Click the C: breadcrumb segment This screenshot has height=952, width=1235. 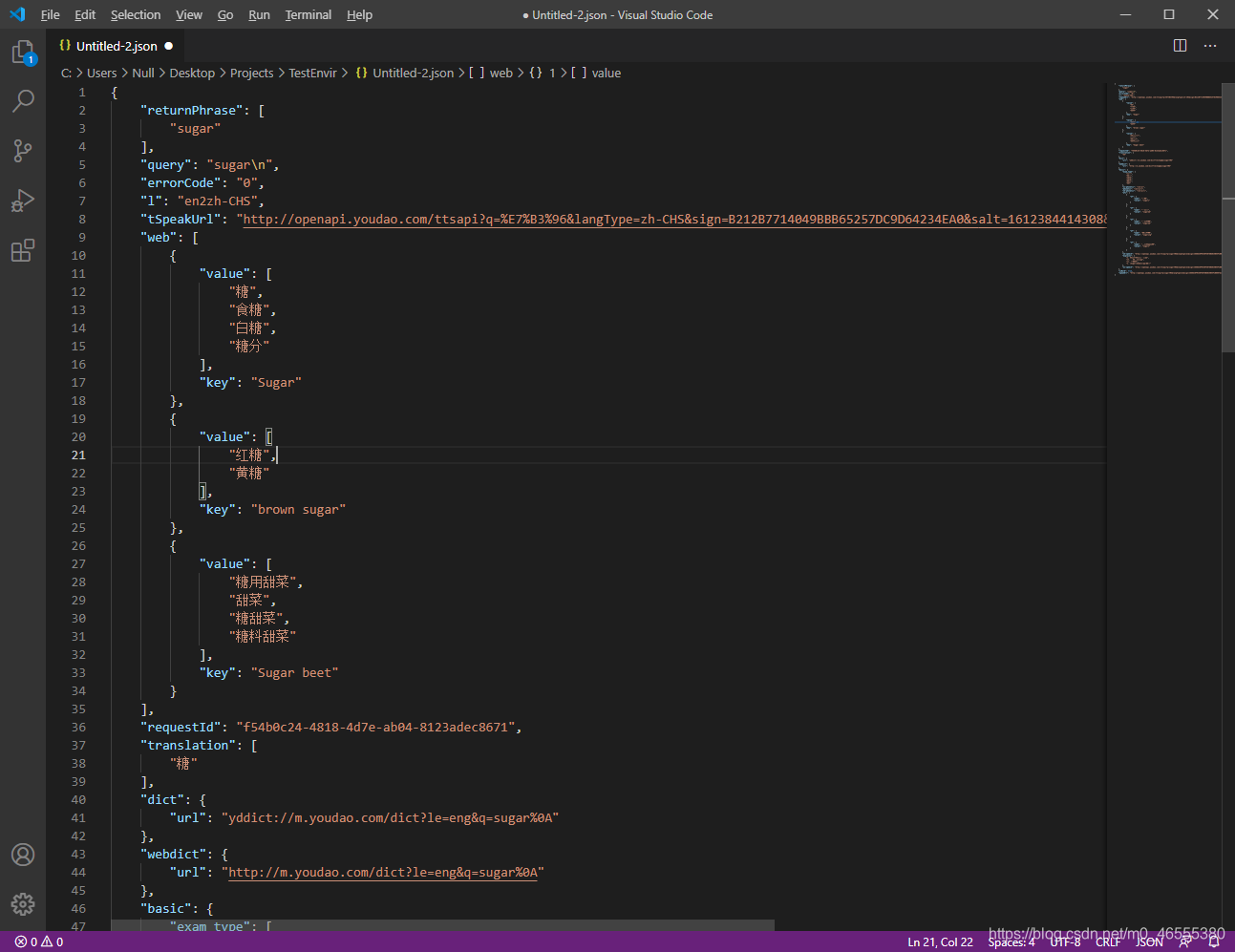[x=67, y=73]
